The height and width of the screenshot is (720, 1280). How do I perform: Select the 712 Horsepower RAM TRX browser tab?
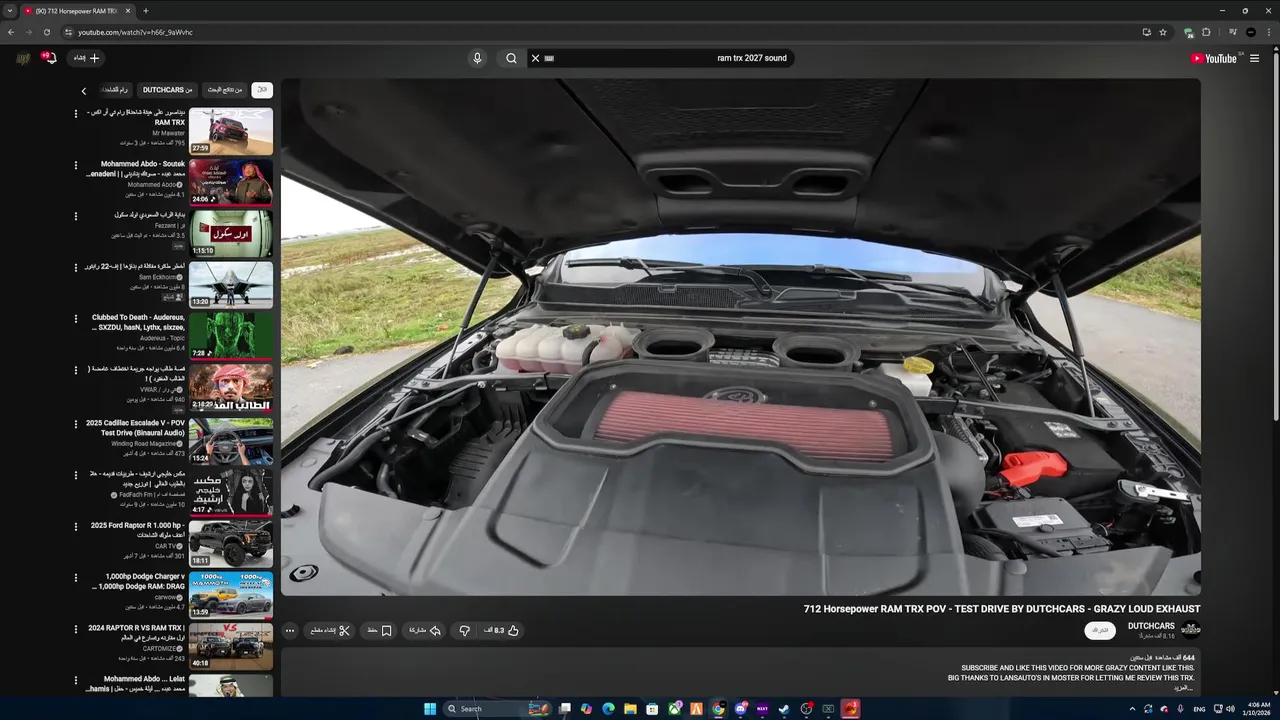(76, 11)
